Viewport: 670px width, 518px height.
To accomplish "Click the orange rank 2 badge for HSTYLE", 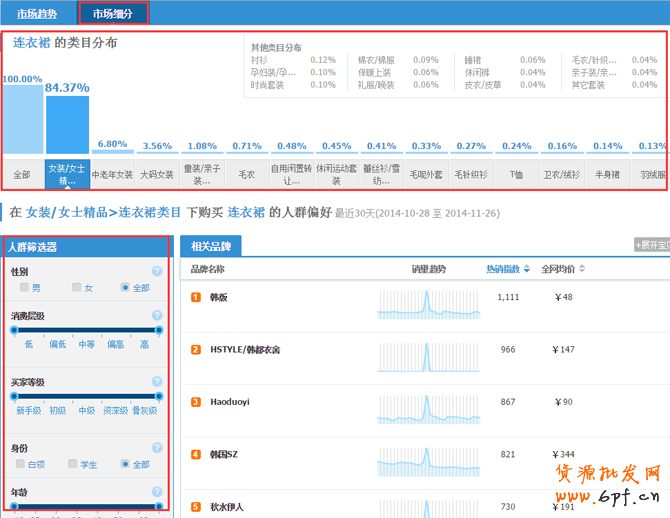I will [x=197, y=349].
